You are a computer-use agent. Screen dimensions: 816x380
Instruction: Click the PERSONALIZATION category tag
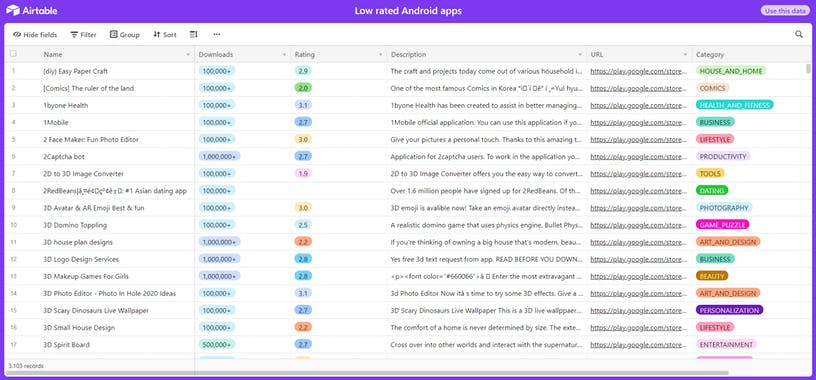729,310
